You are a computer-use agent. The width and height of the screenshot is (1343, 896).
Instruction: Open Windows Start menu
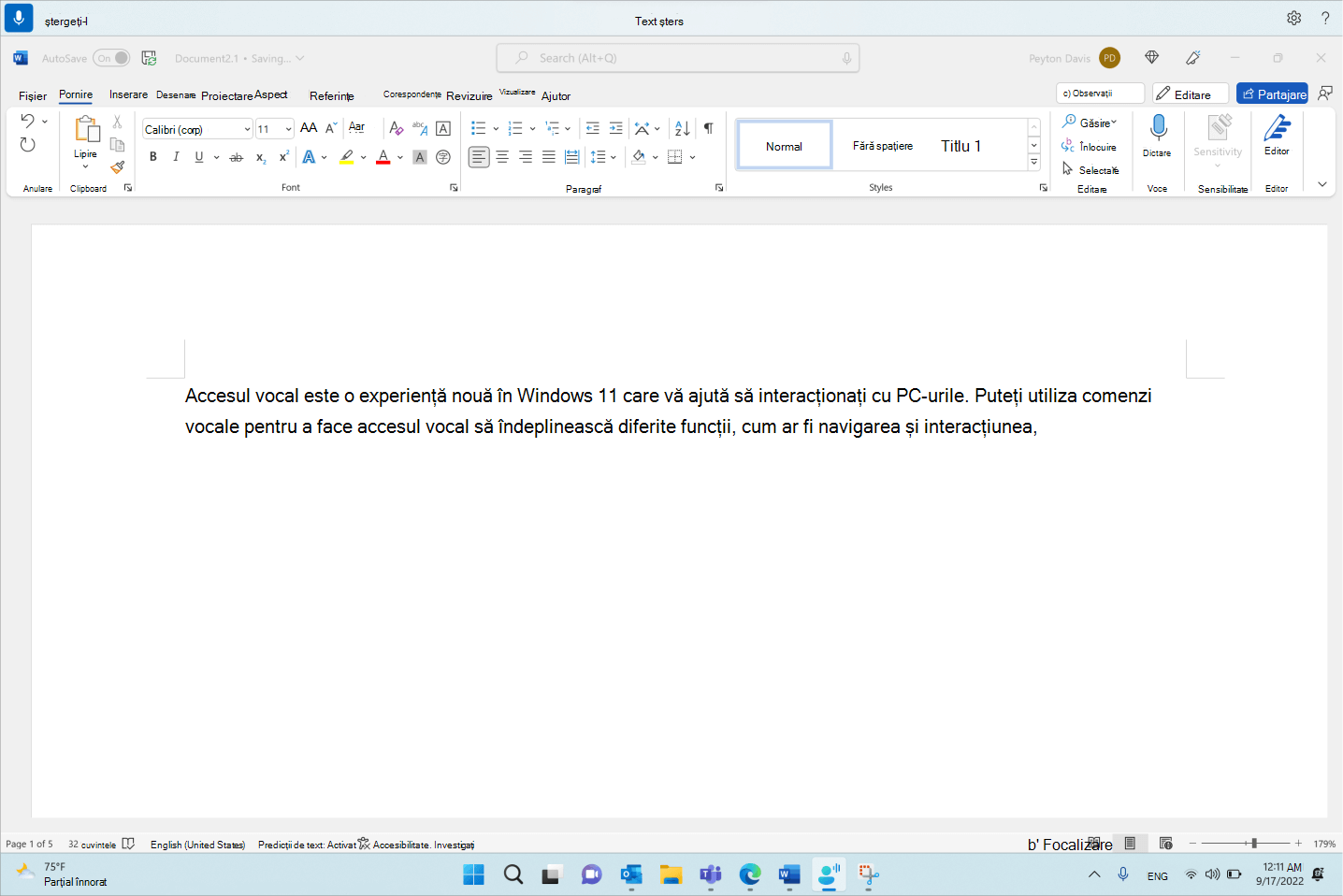[474, 874]
